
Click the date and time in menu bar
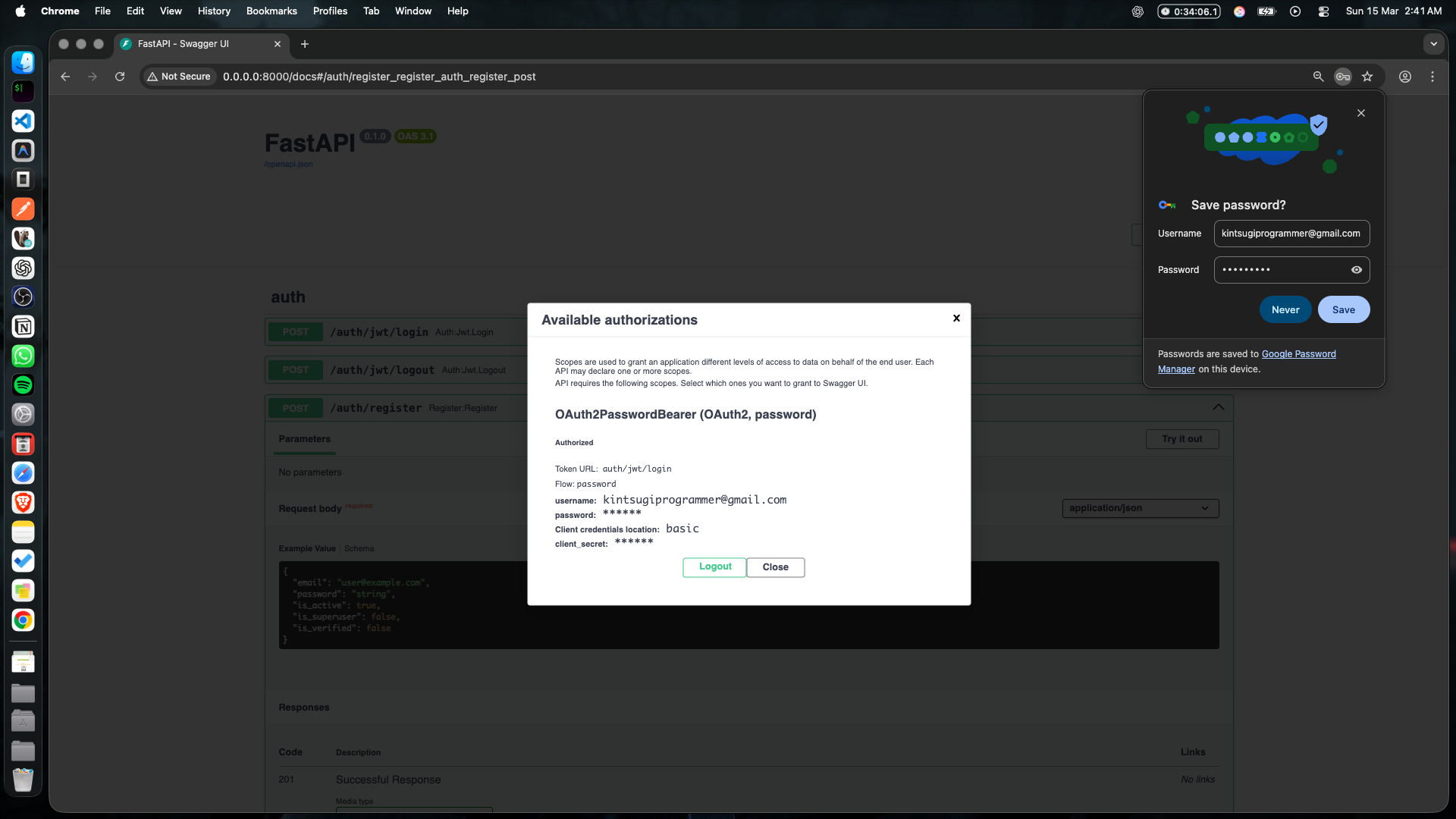tap(1394, 11)
